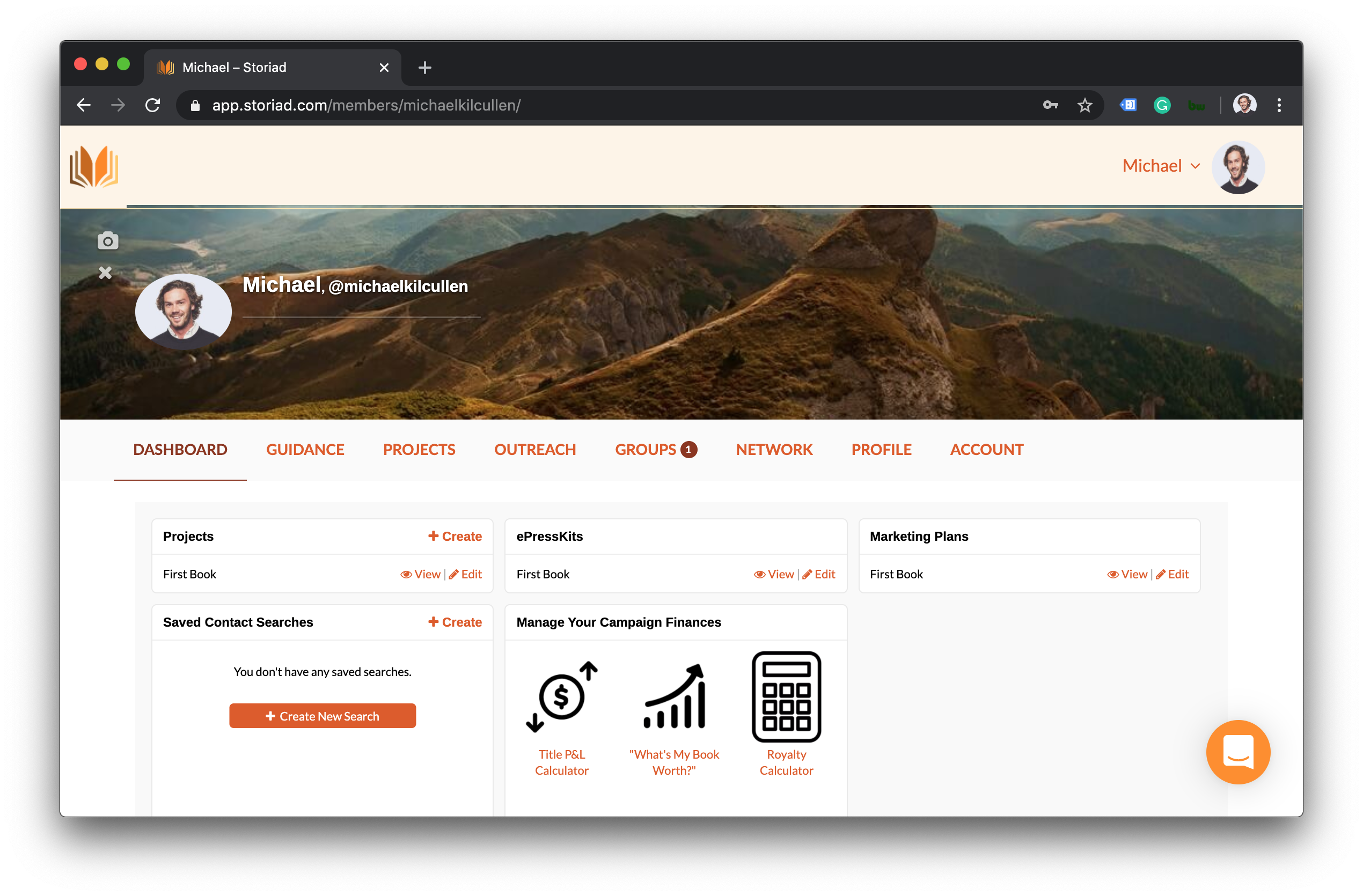The width and height of the screenshot is (1363, 896).
Task: Click the Grammarly extension icon
Action: coord(1162,105)
